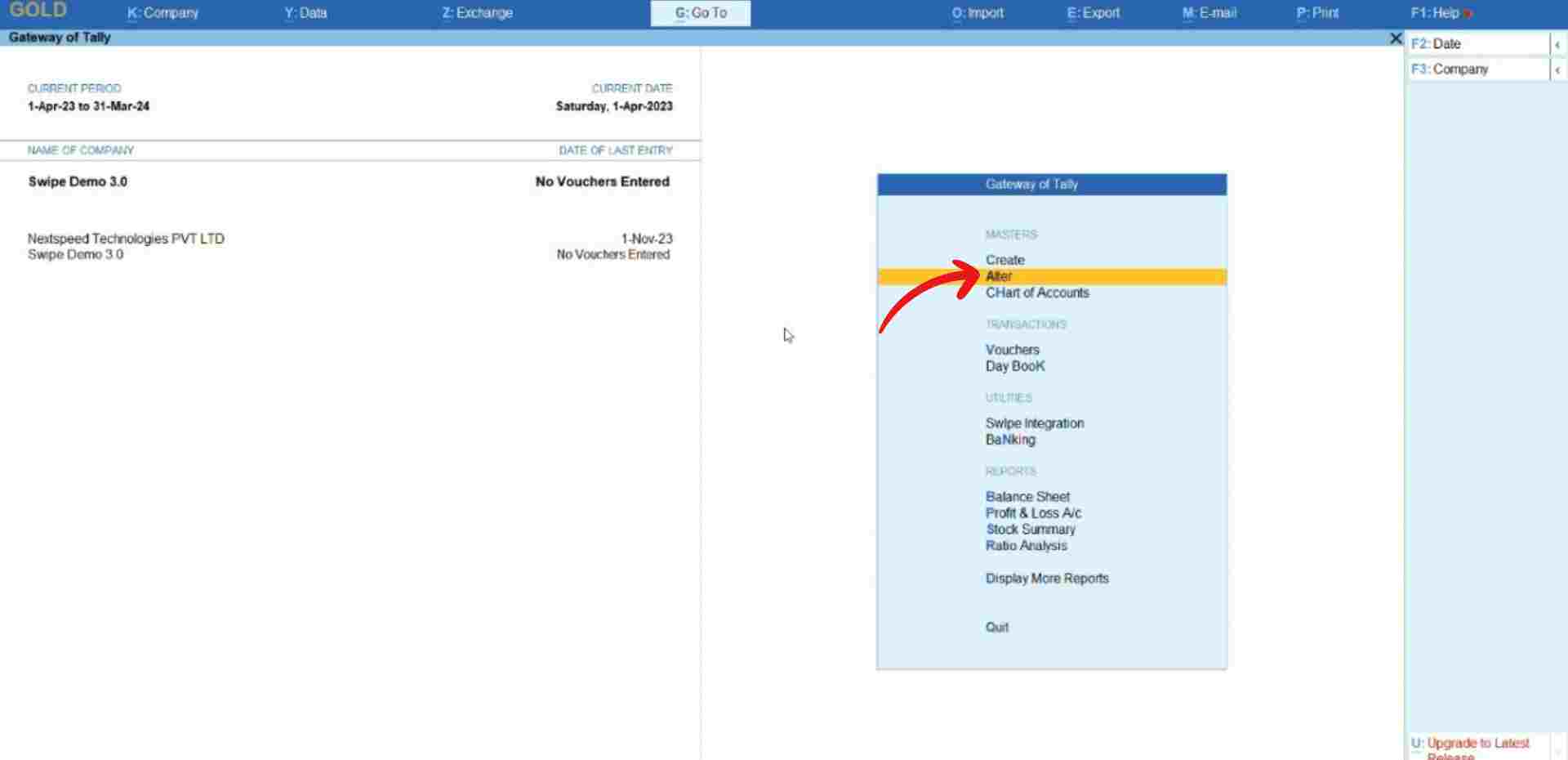Click the G: Go To button
Screen dimensions: 1568x760
[700, 13]
